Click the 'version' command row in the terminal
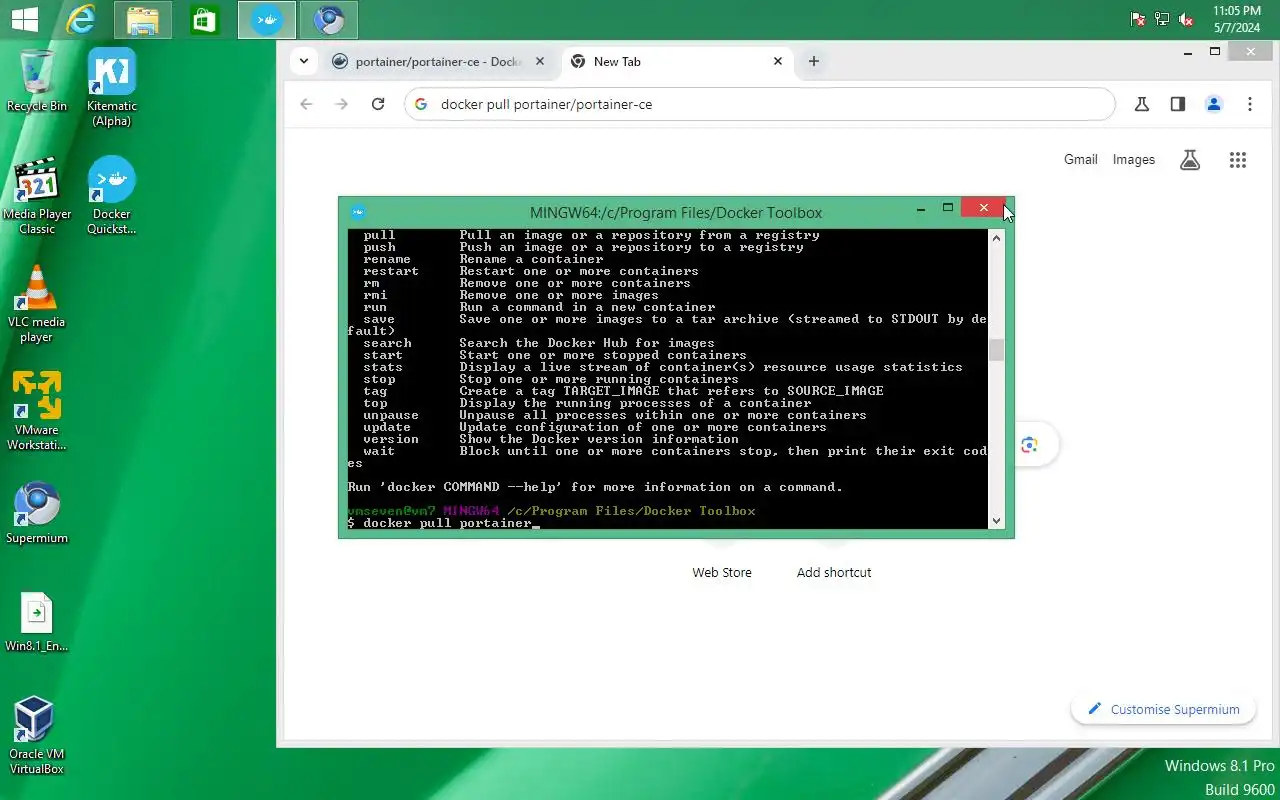The height and width of the screenshot is (800, 1280). point(551,439)
